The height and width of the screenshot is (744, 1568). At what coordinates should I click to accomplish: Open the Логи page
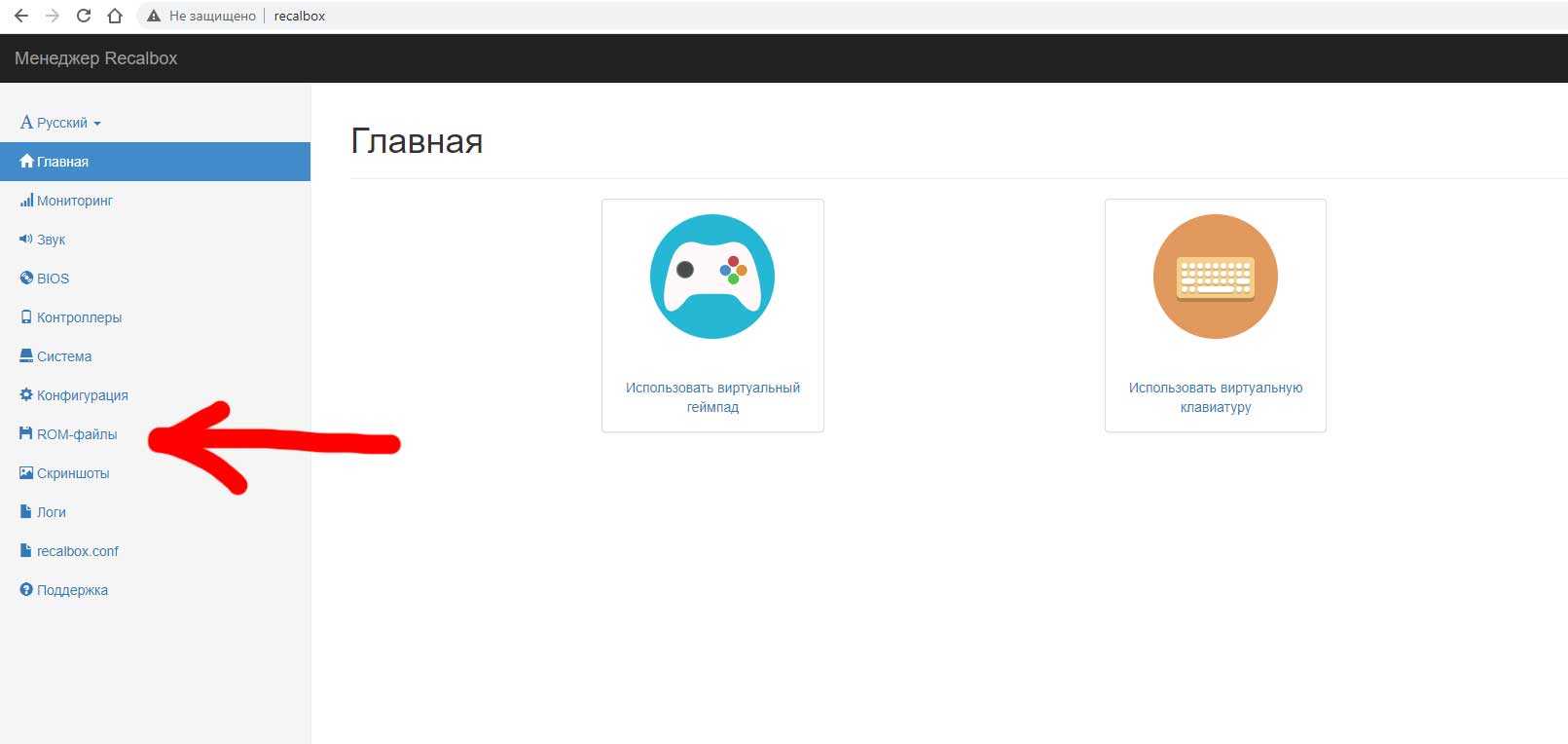pos(51,512)
